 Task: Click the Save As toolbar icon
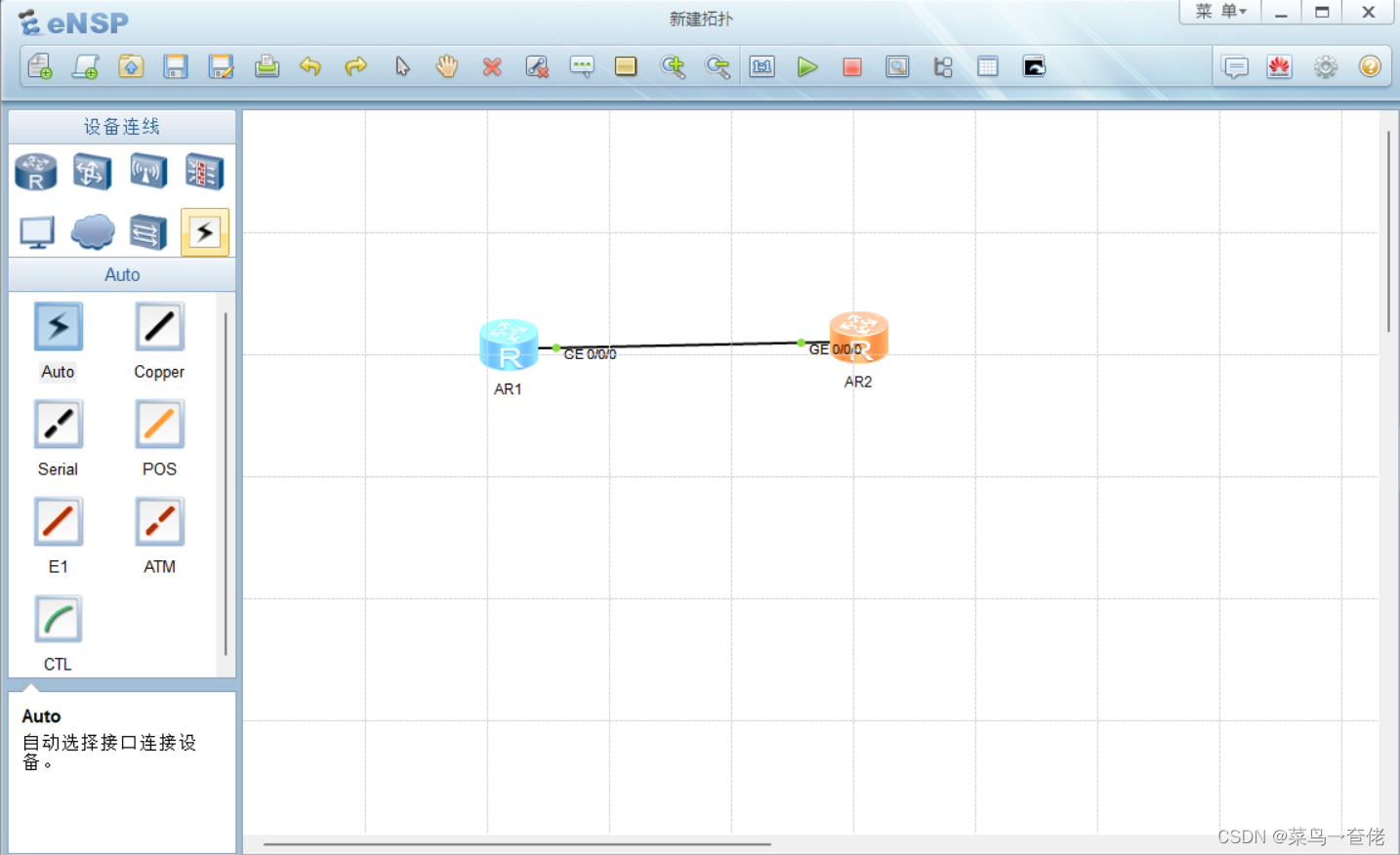pos(222,66)
